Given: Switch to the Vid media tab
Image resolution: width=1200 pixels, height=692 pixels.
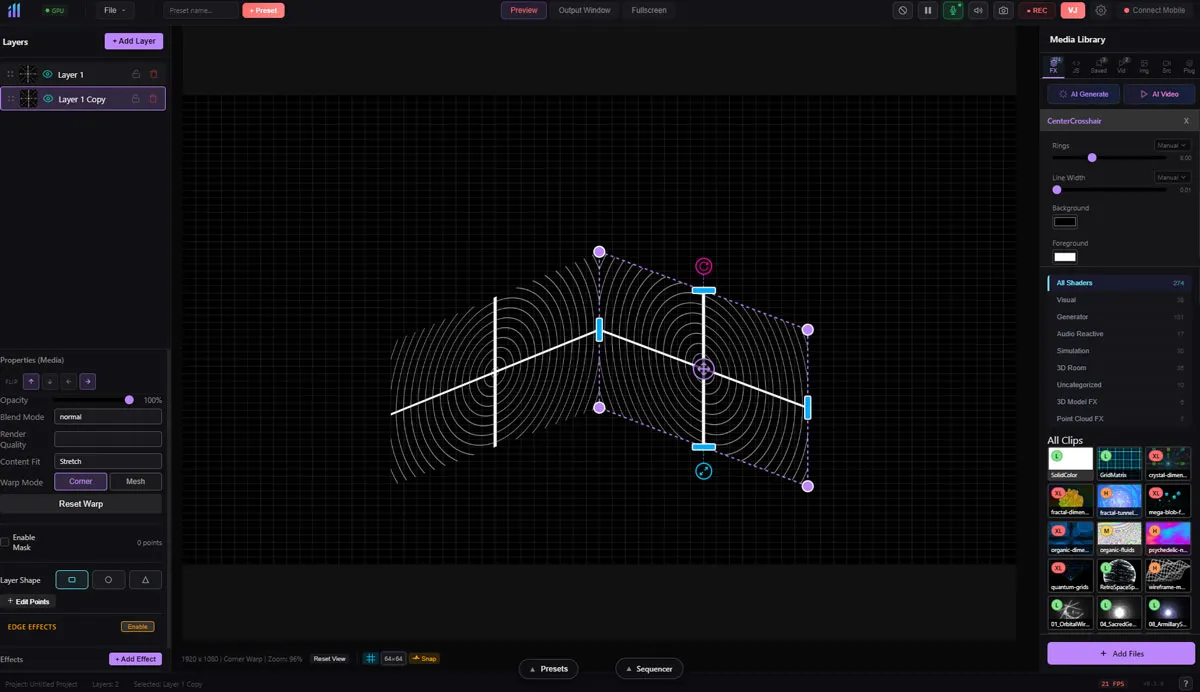Looking at the screenshot, I should (1121, 63).
